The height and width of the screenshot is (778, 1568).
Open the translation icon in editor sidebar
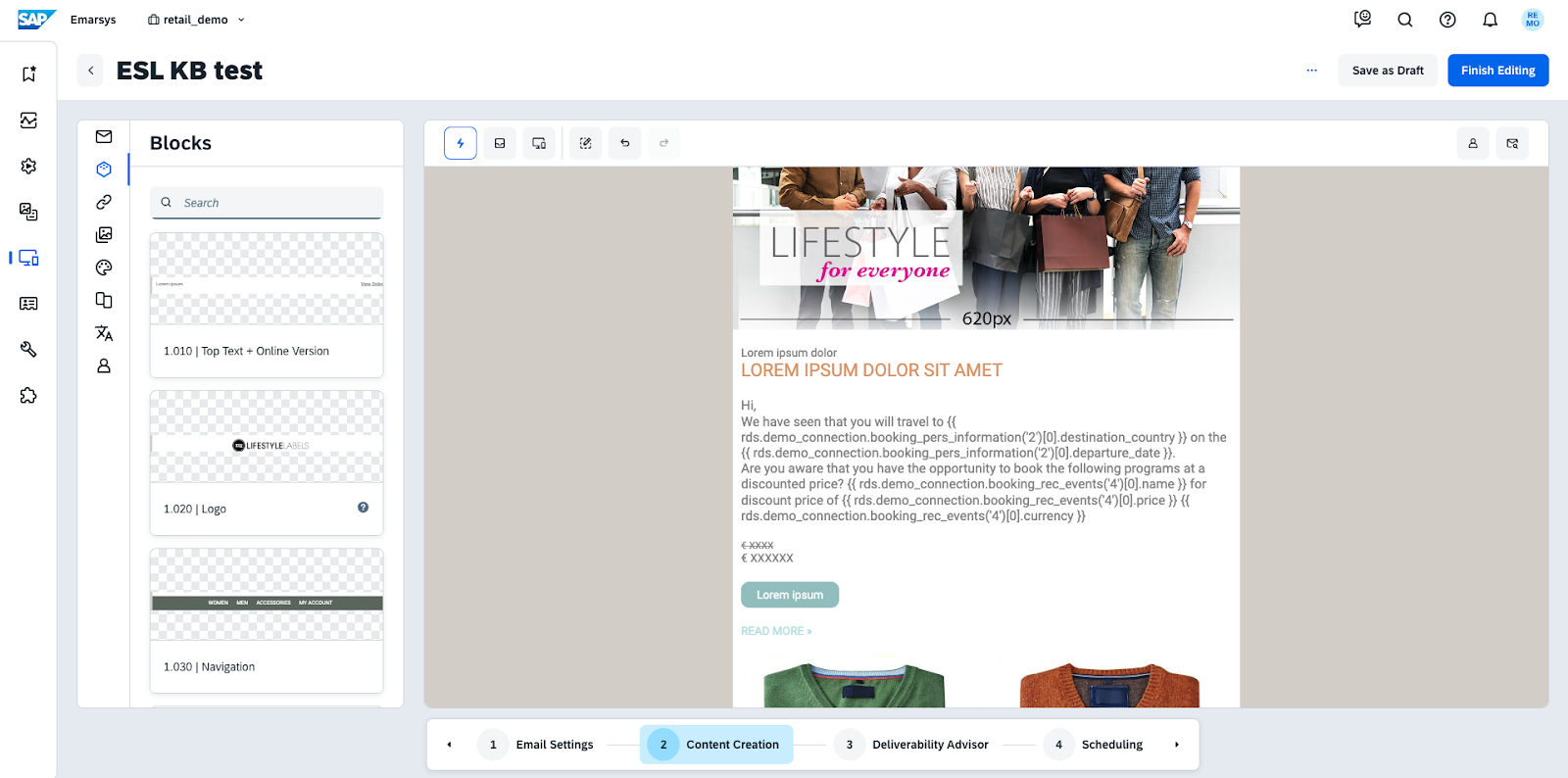click(104, 333)
